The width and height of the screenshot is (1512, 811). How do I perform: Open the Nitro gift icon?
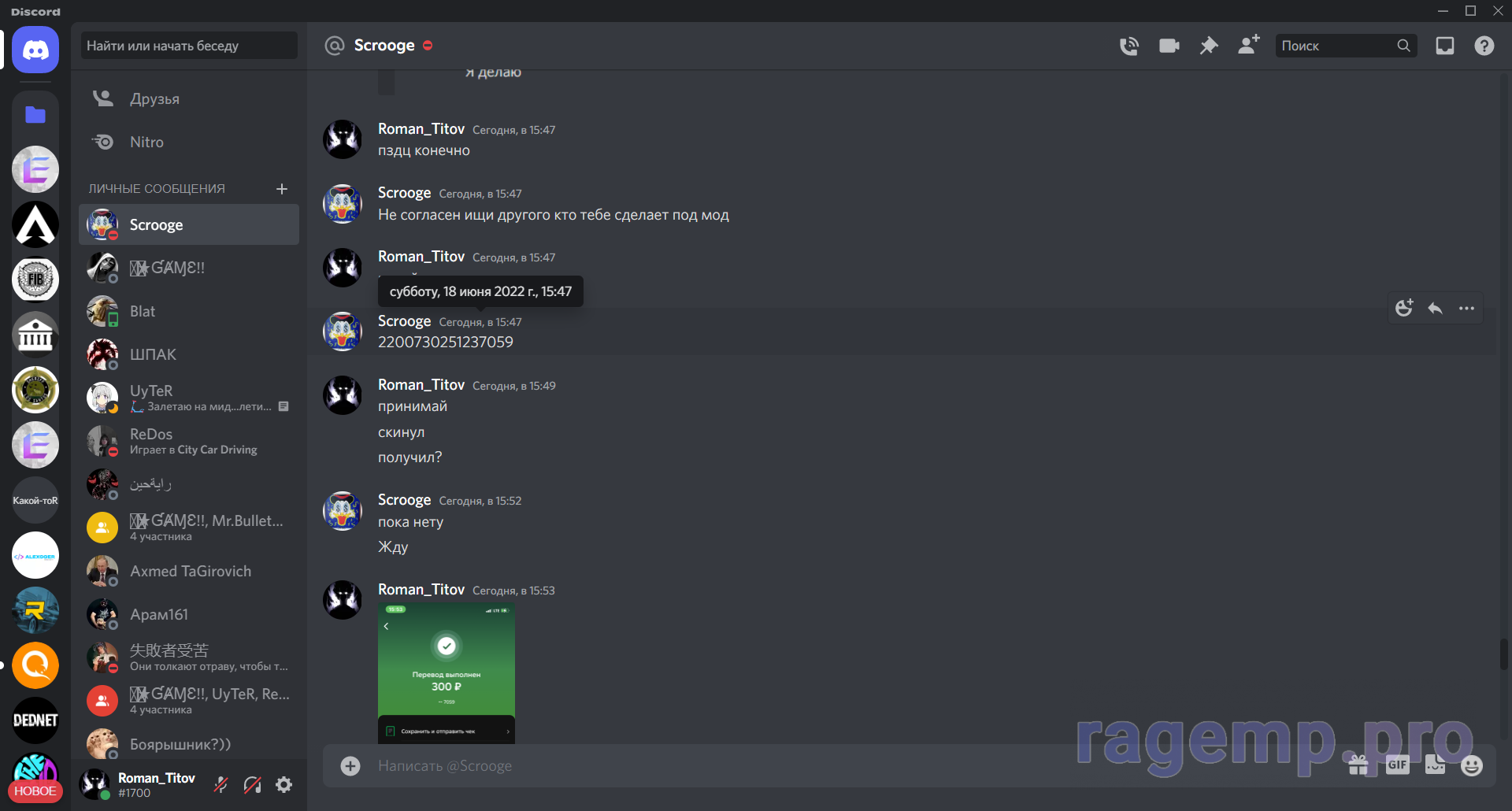(1358, 765)
